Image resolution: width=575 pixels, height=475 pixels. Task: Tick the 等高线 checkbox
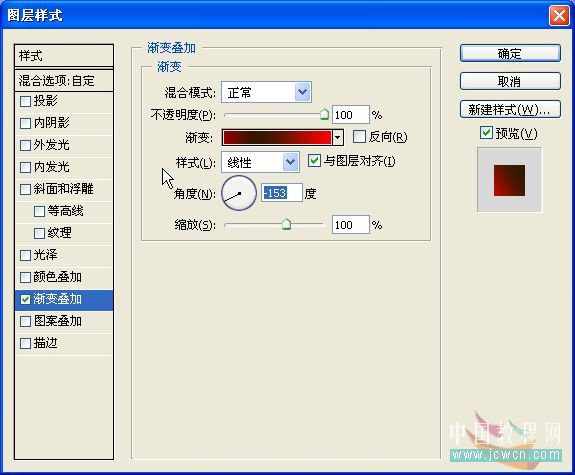pyautogui.click(x=39, y=211)
